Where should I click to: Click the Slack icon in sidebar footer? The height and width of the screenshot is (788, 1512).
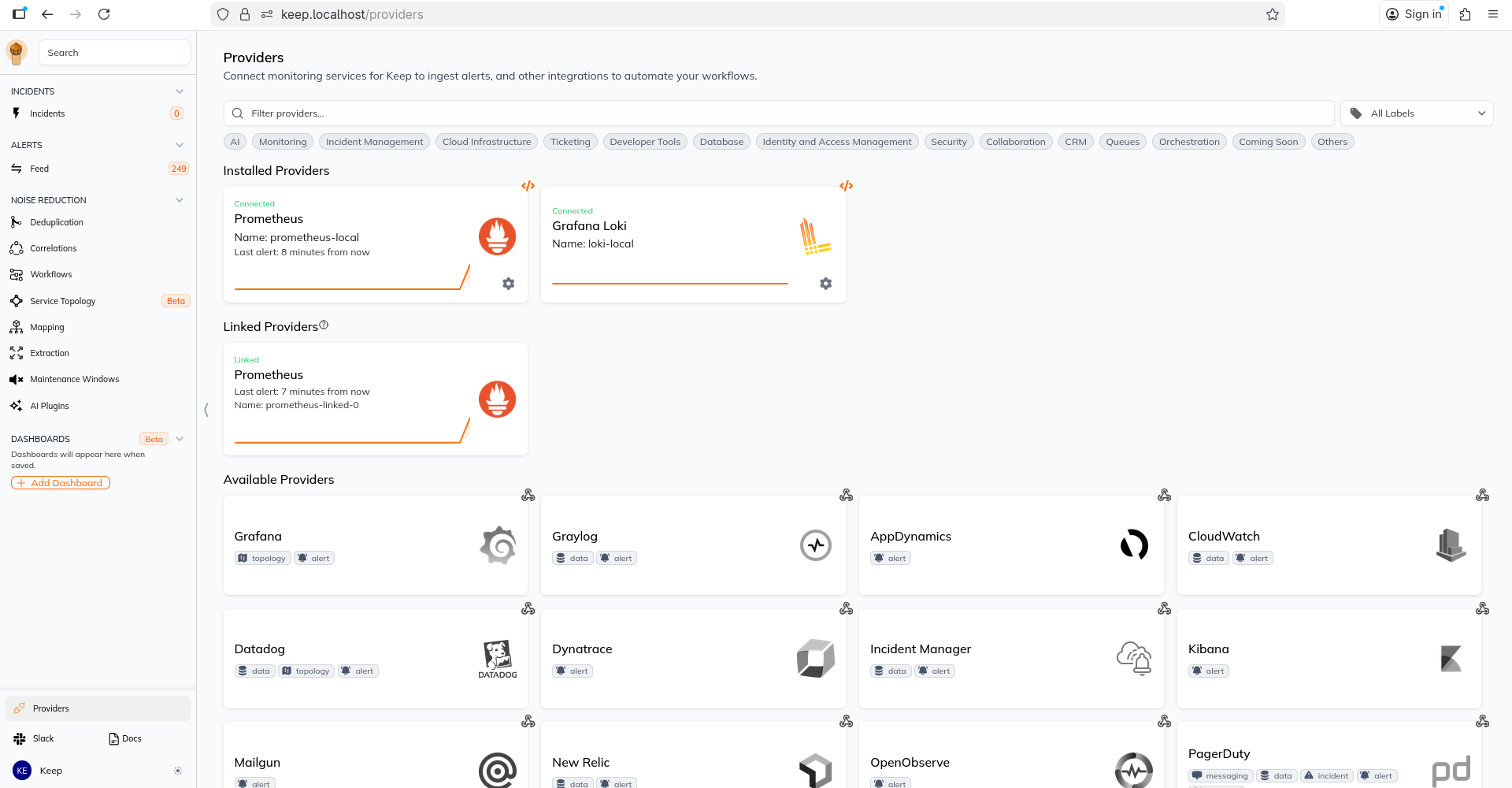(20, 738)
